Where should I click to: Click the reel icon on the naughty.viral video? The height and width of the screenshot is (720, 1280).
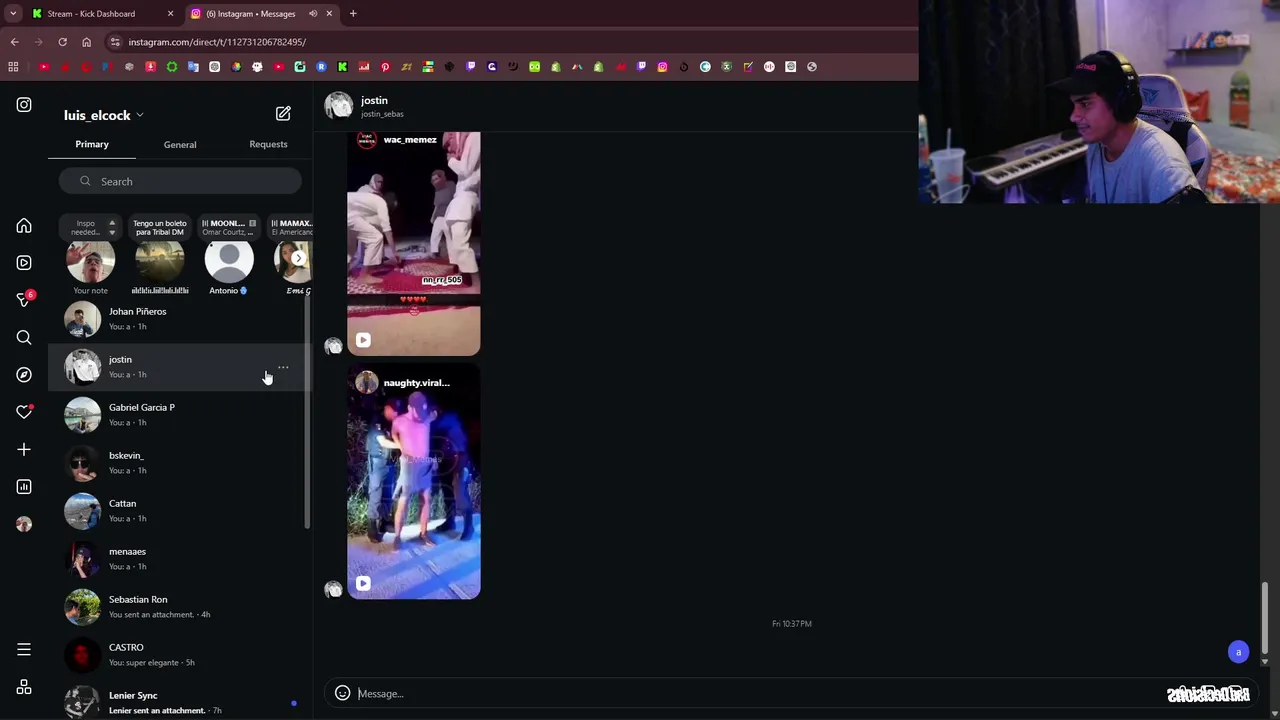363,583
